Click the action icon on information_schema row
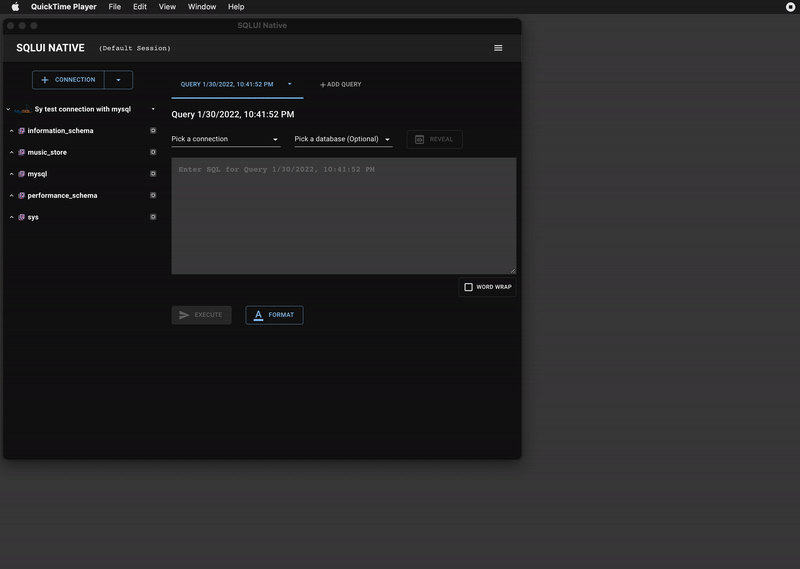This screenshot has width=800, height=569. click(x=153, y=131)
